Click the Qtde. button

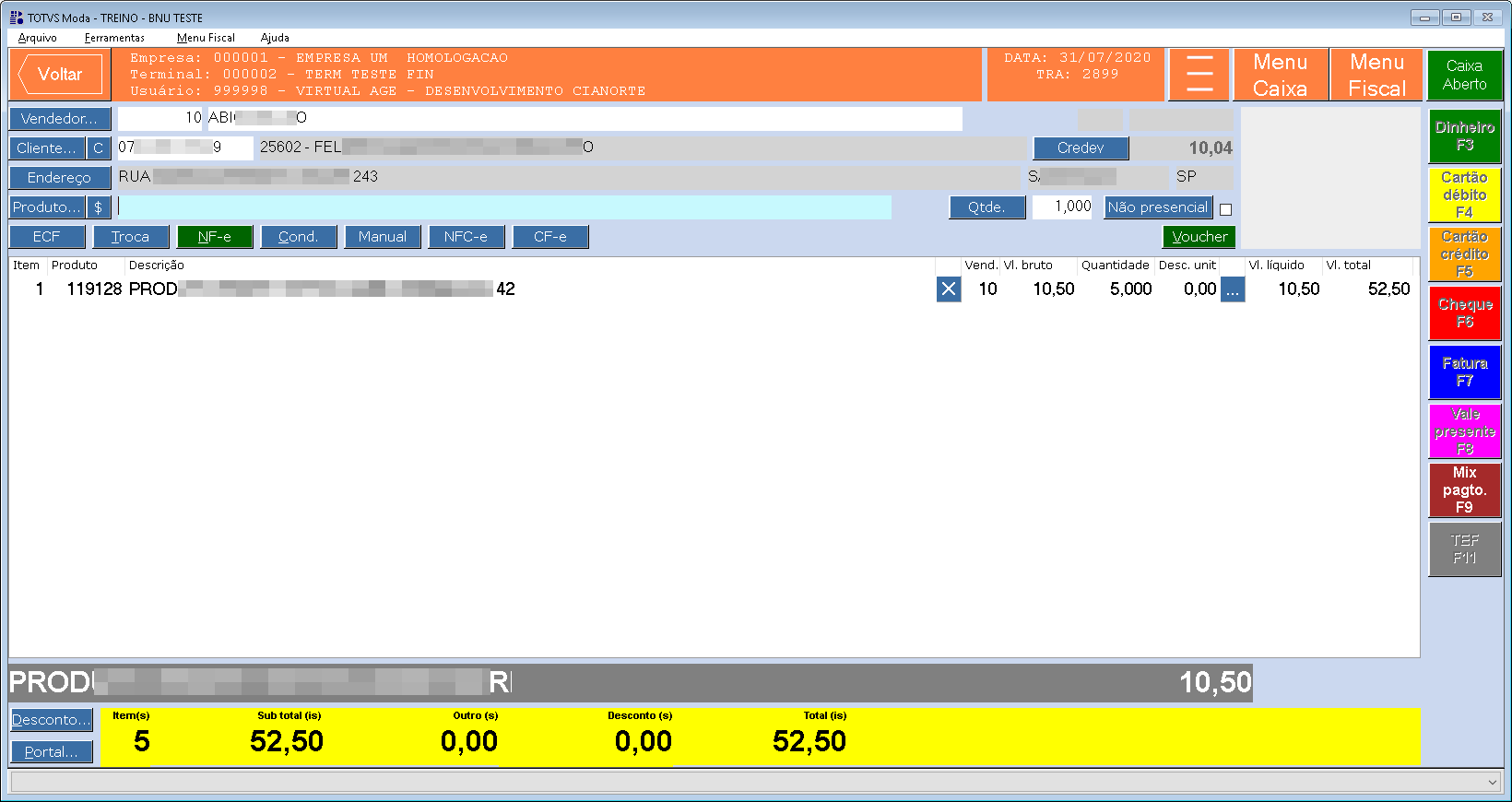[987, 207]
